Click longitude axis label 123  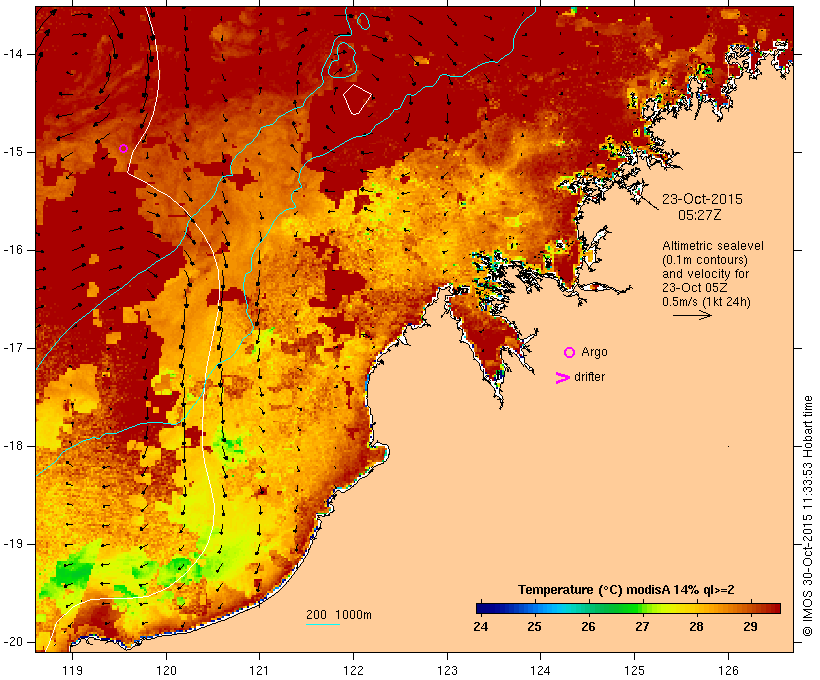point(447,670)
